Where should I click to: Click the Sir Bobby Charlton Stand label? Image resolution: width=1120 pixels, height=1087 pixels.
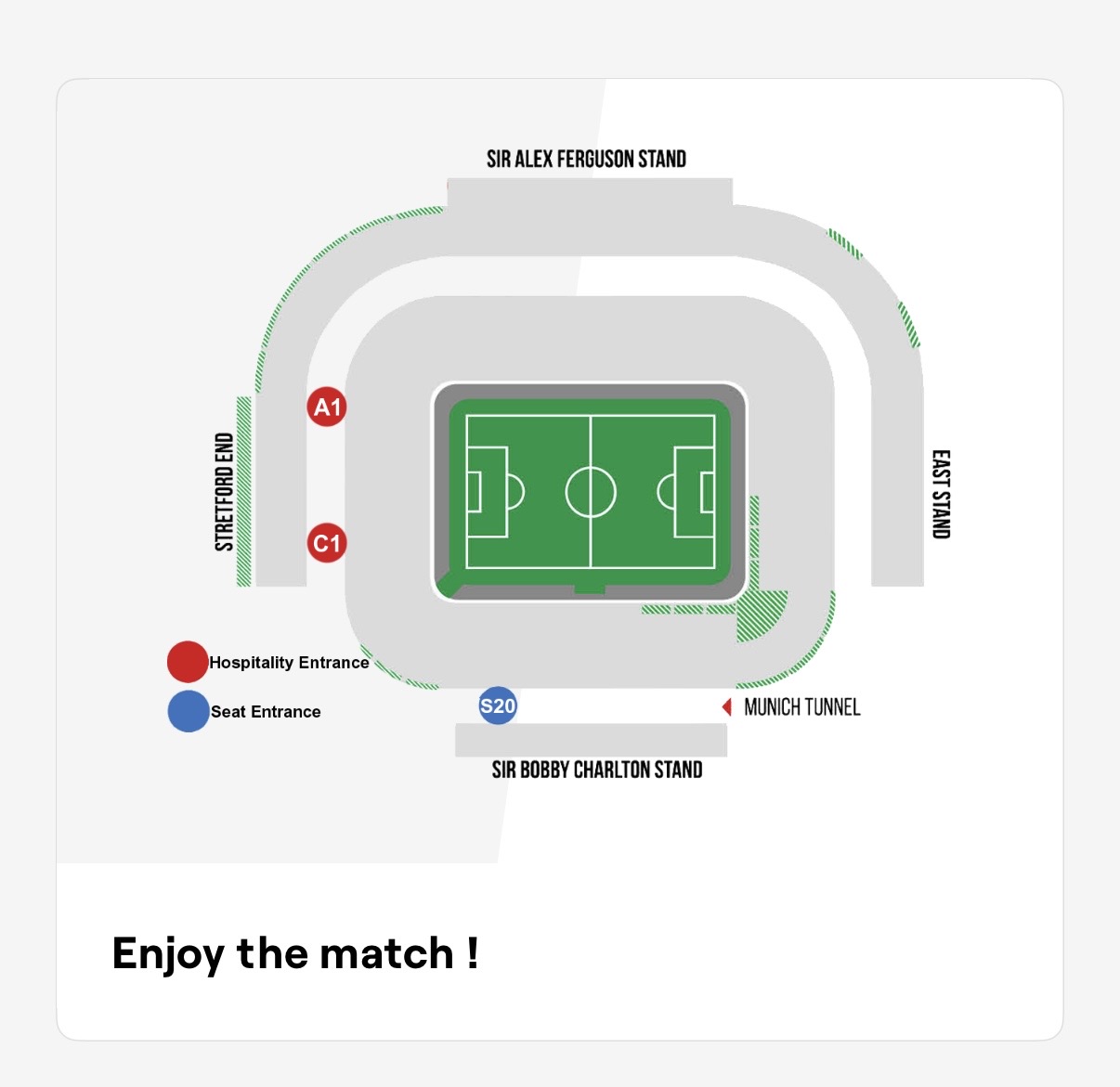coord(596,770)
